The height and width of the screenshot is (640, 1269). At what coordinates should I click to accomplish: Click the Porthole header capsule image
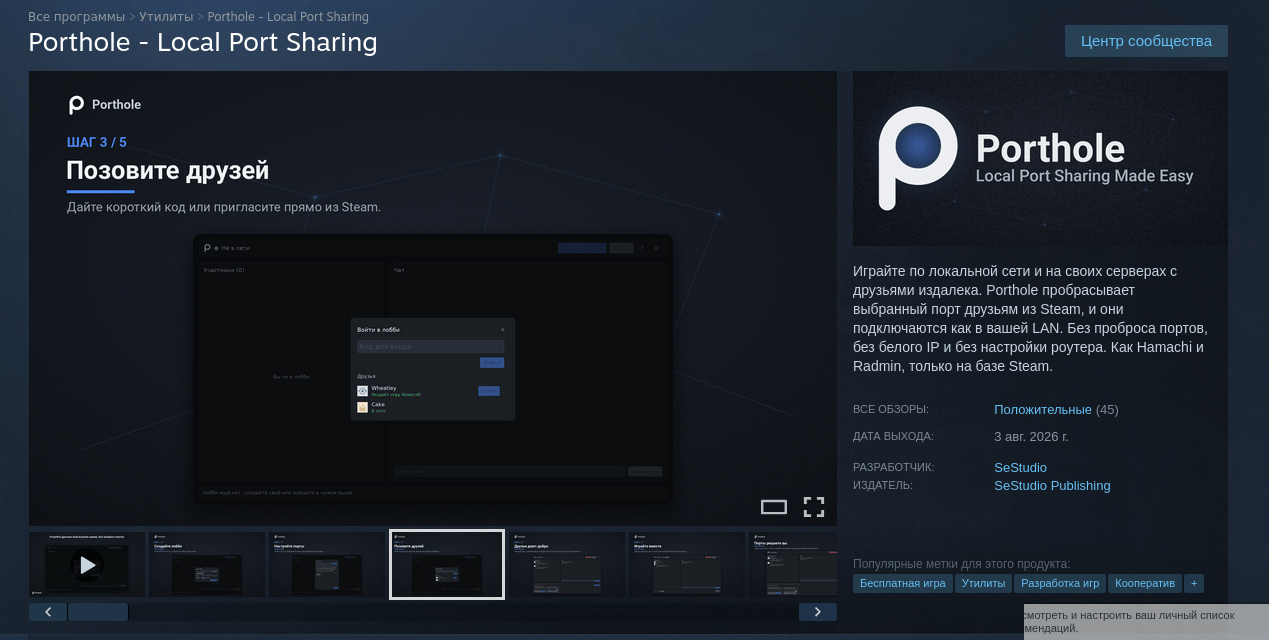click(1040, 158)
